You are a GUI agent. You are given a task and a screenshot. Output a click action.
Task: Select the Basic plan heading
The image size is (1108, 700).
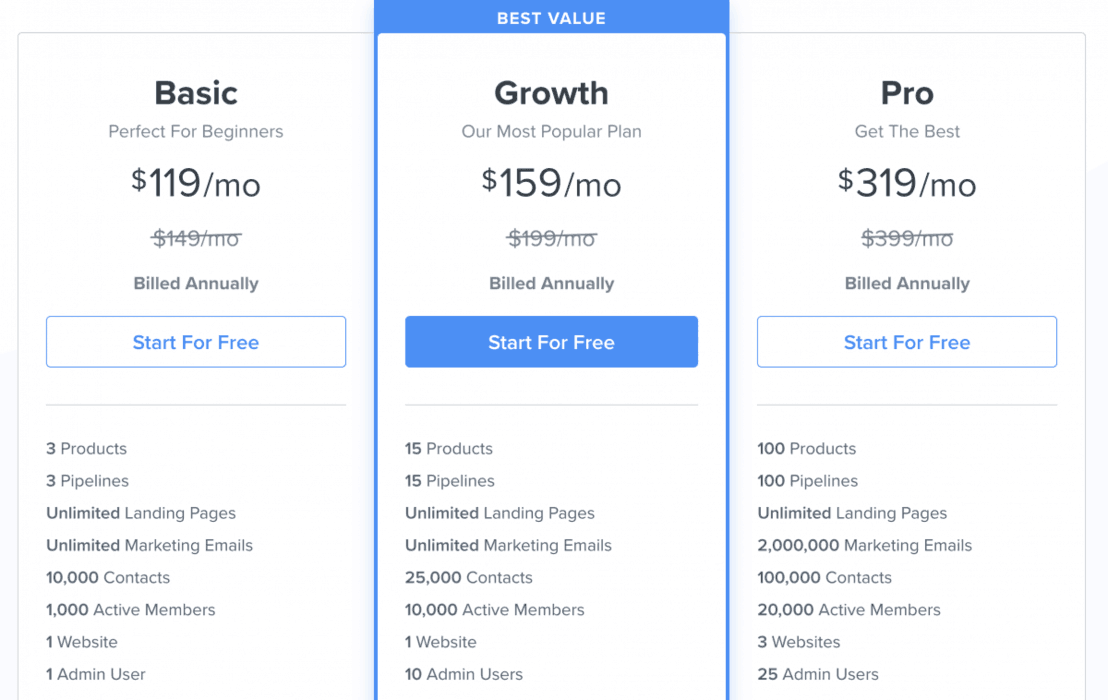pos(196,93)
